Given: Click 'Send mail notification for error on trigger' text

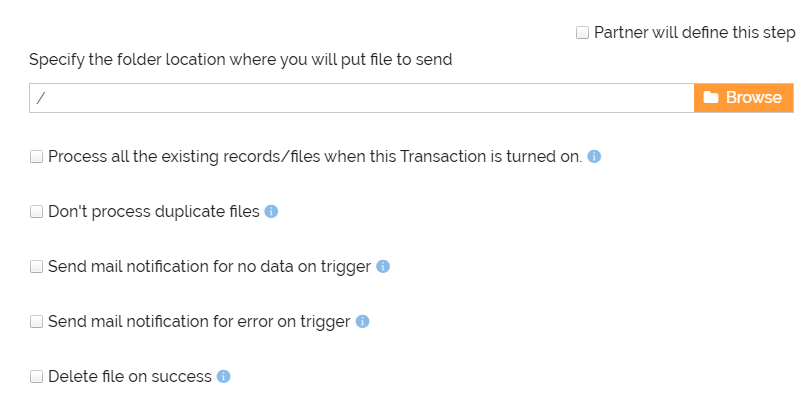Looking at the screenshot, I should pos(199,322).
